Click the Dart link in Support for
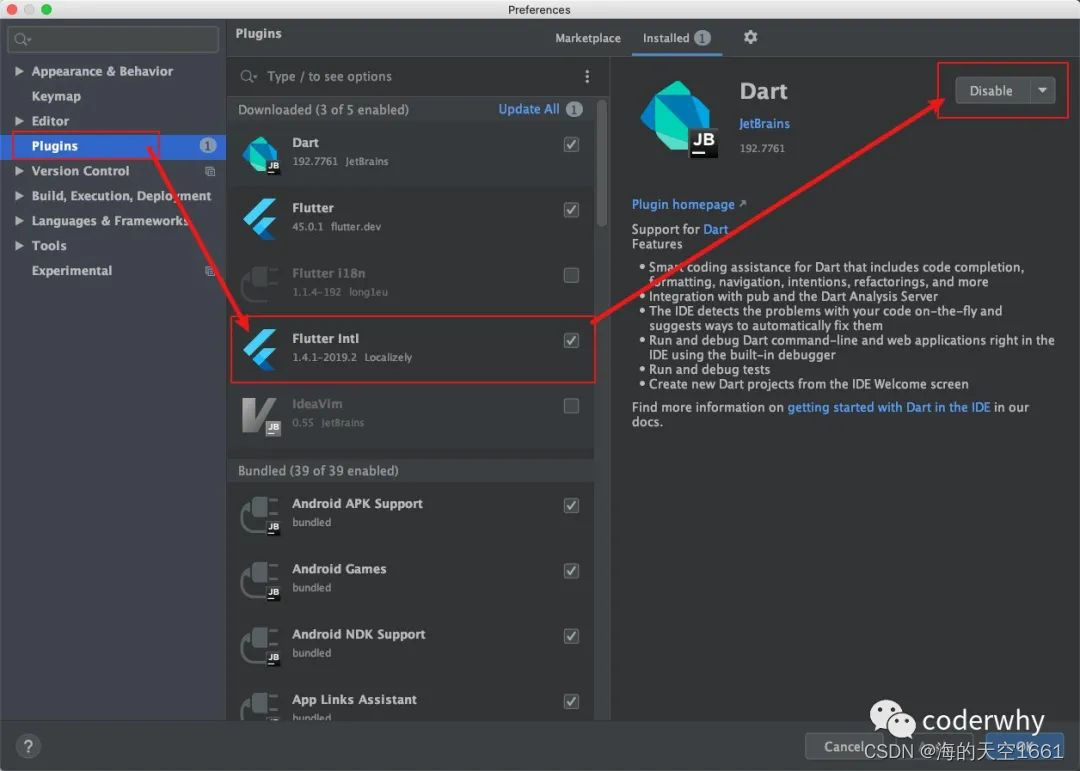This screenshot has height=771, width=1080. tap(716, 229)
